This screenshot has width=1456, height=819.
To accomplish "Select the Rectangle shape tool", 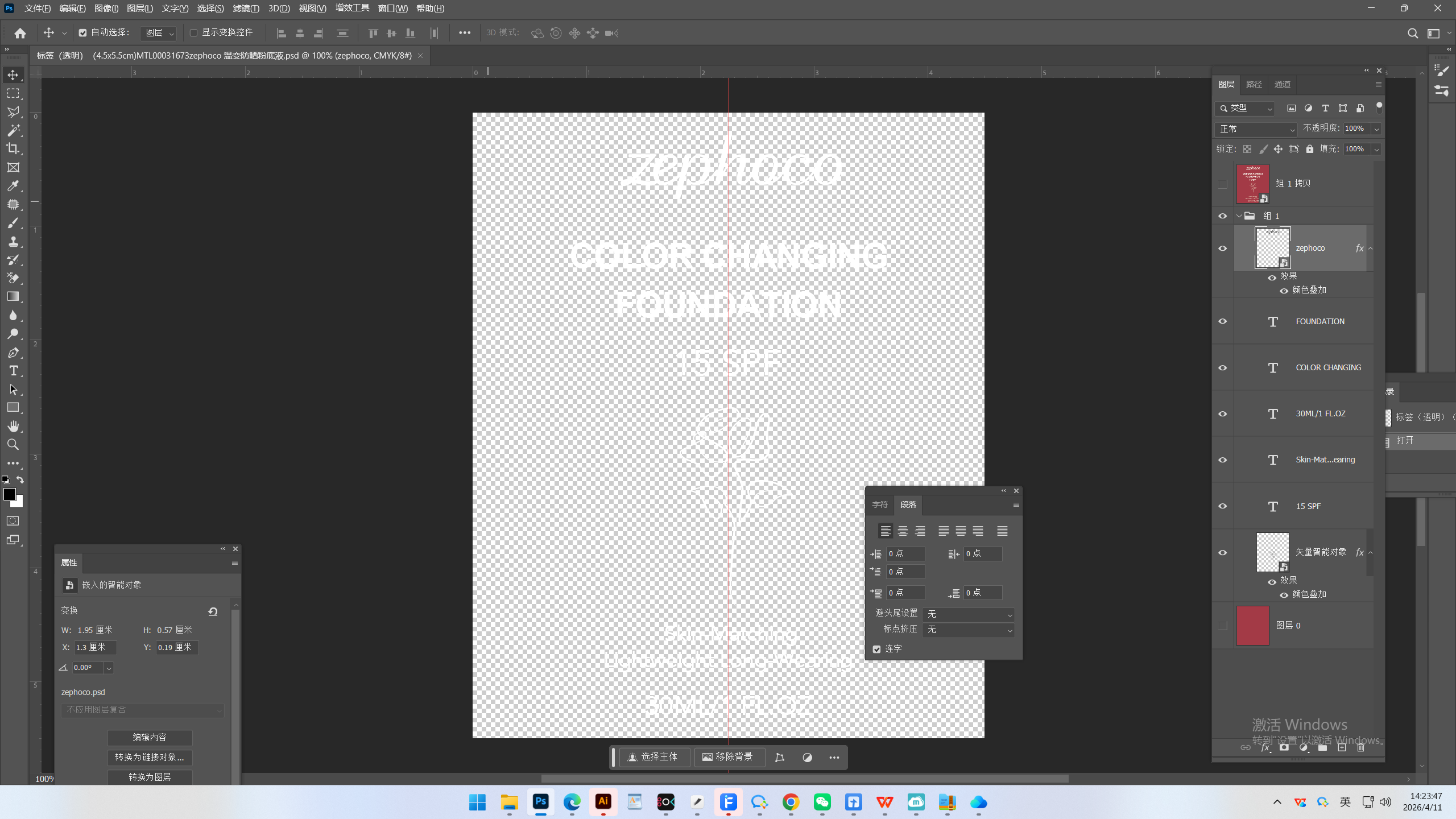I will click(13, 408).
